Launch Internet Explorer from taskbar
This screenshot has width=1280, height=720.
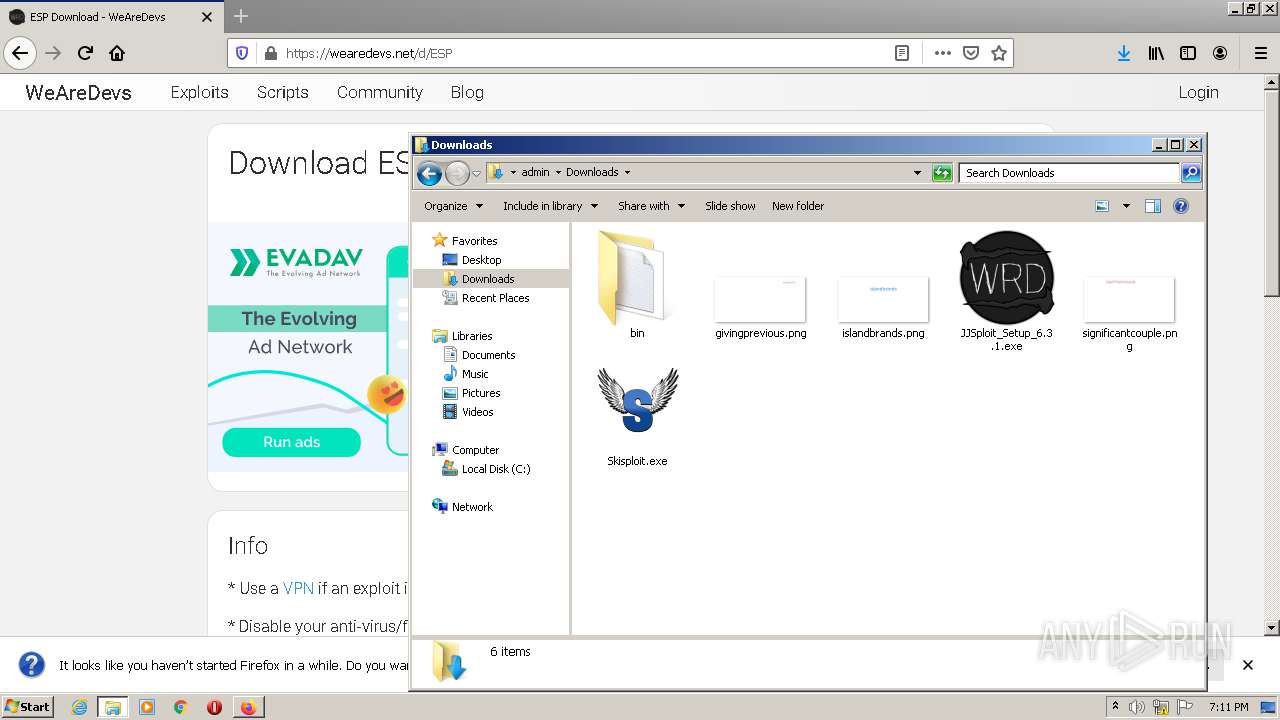coord(79,707)
